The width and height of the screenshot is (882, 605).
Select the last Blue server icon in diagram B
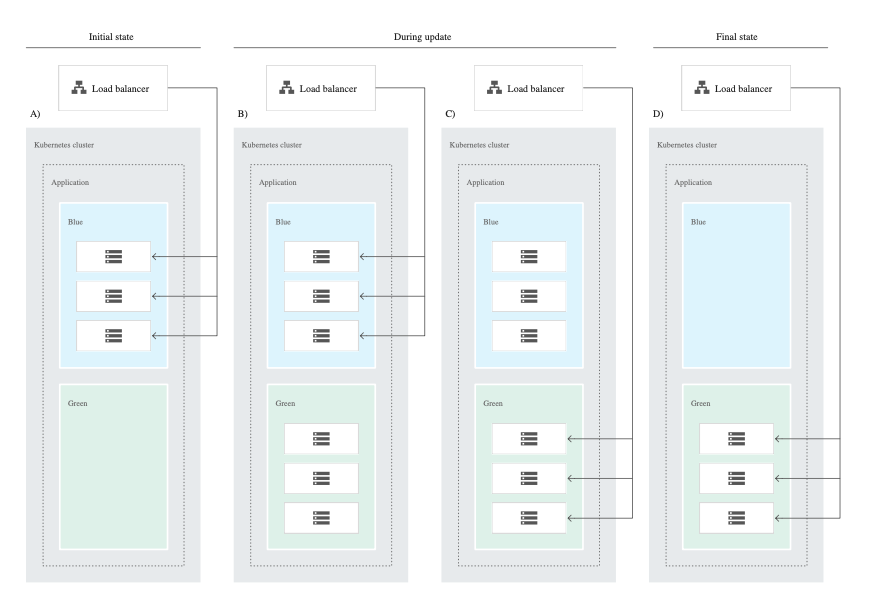tap(321, 336)
